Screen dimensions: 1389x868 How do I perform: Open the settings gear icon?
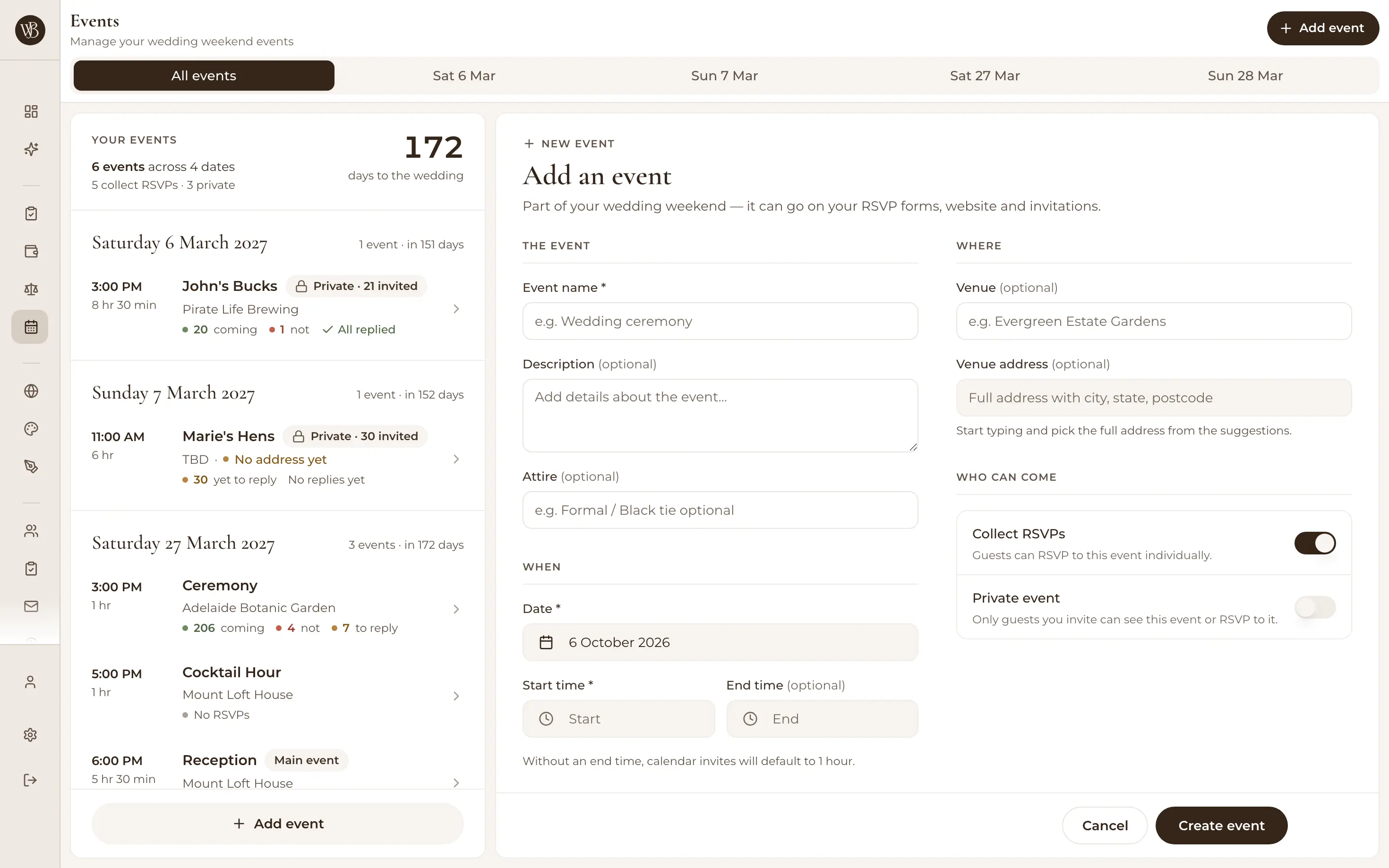[30, 735]
